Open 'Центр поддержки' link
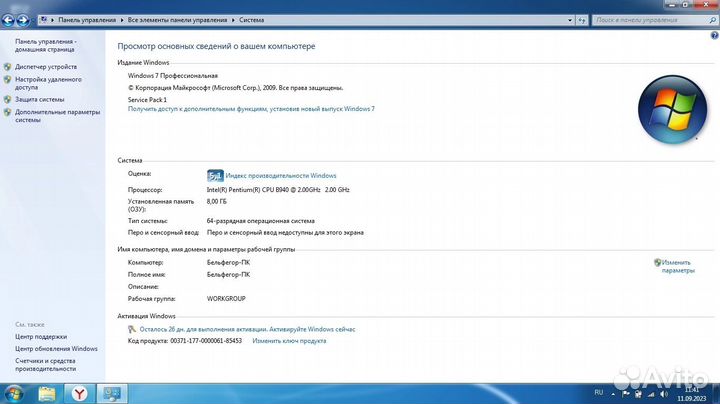This screenshot has height=404, width=720. (41, 337)
